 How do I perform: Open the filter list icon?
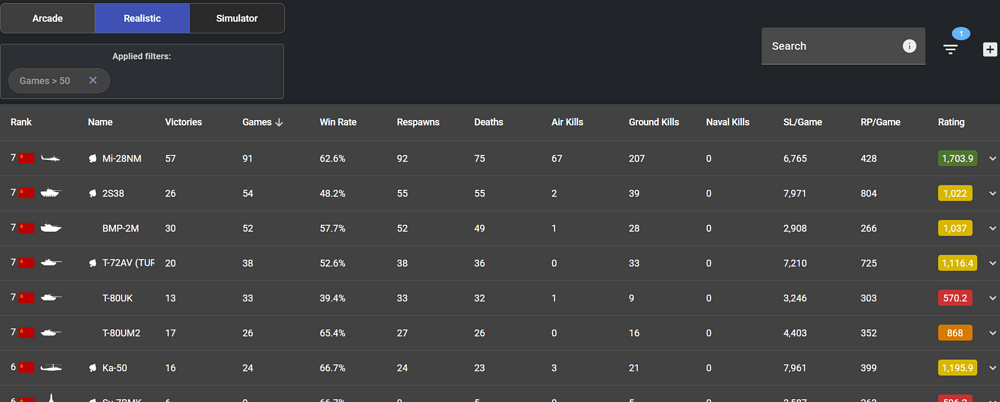tap(951, 48)
